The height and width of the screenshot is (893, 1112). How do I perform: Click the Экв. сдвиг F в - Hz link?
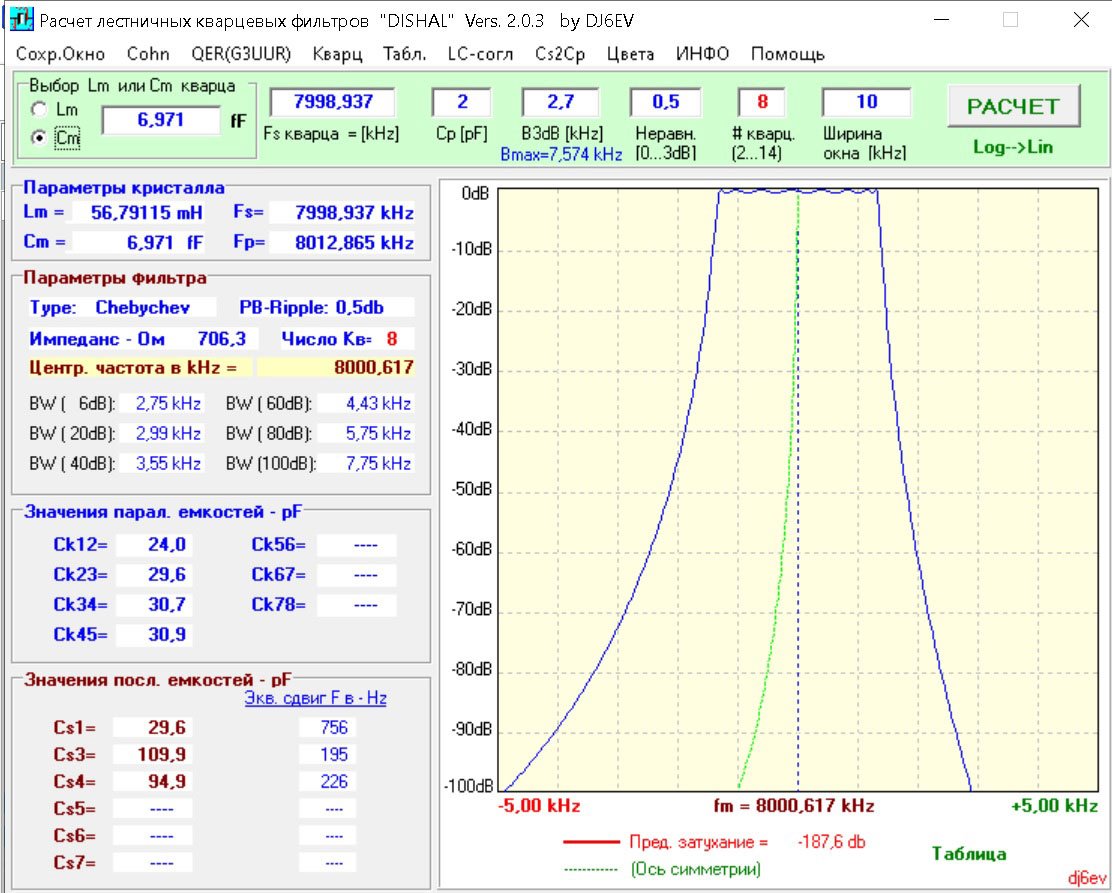pyautogui.click(x=315, y=698)
